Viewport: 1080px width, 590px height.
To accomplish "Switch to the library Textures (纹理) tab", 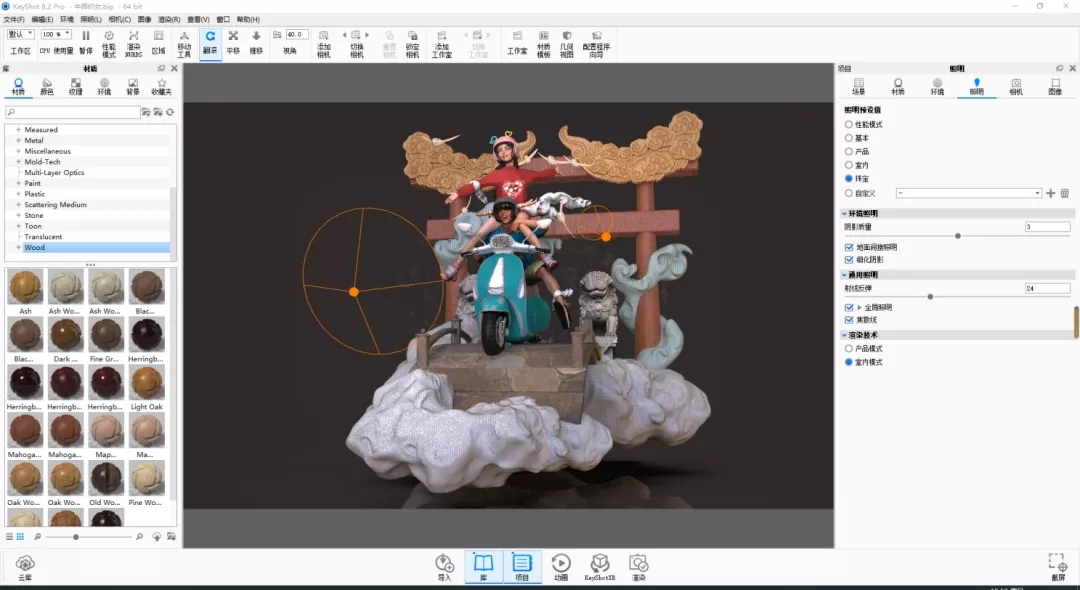I will (75, 87).
